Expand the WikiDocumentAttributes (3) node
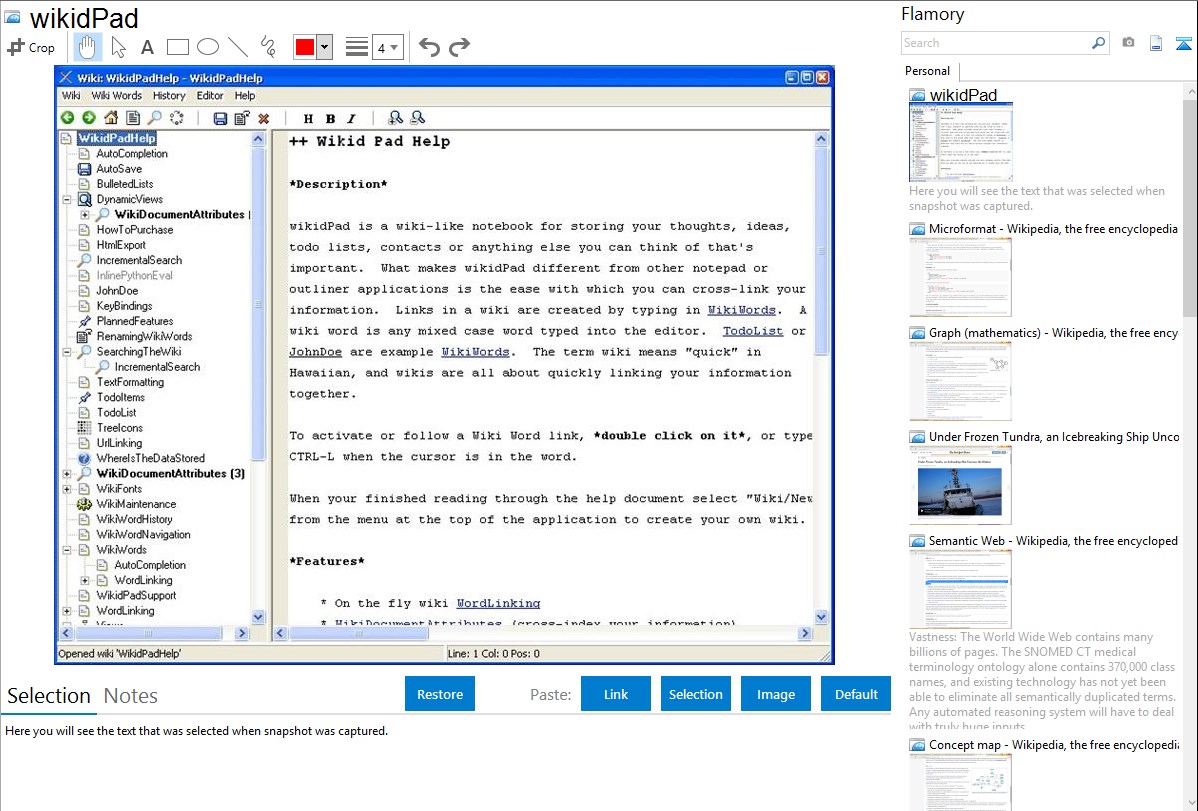The width and height of the screenshot is (1198, 811). [67, 474]
